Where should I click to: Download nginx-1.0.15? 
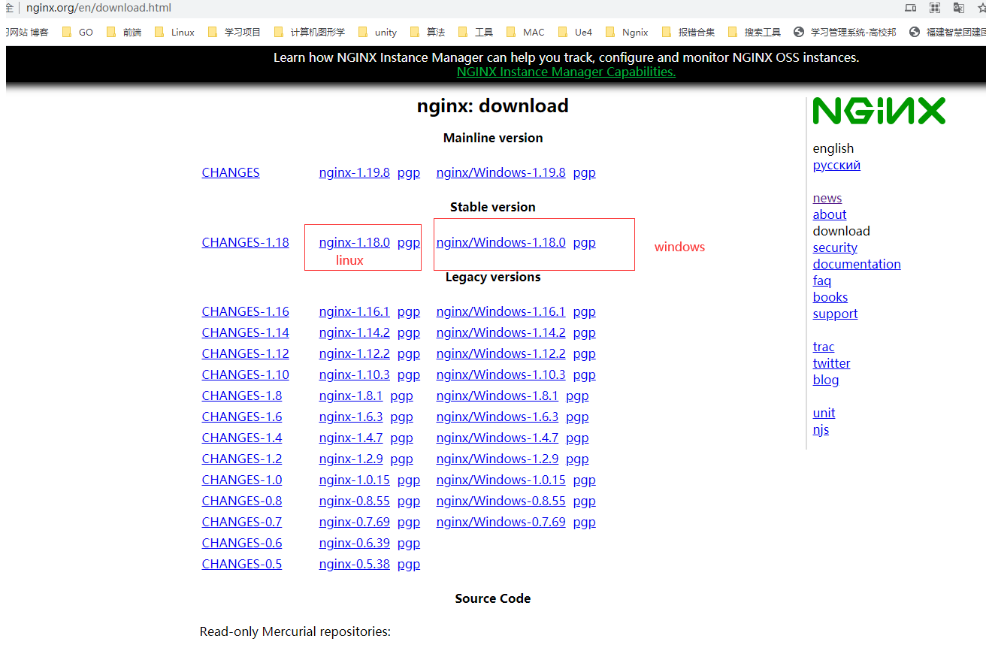click(354, 480)
